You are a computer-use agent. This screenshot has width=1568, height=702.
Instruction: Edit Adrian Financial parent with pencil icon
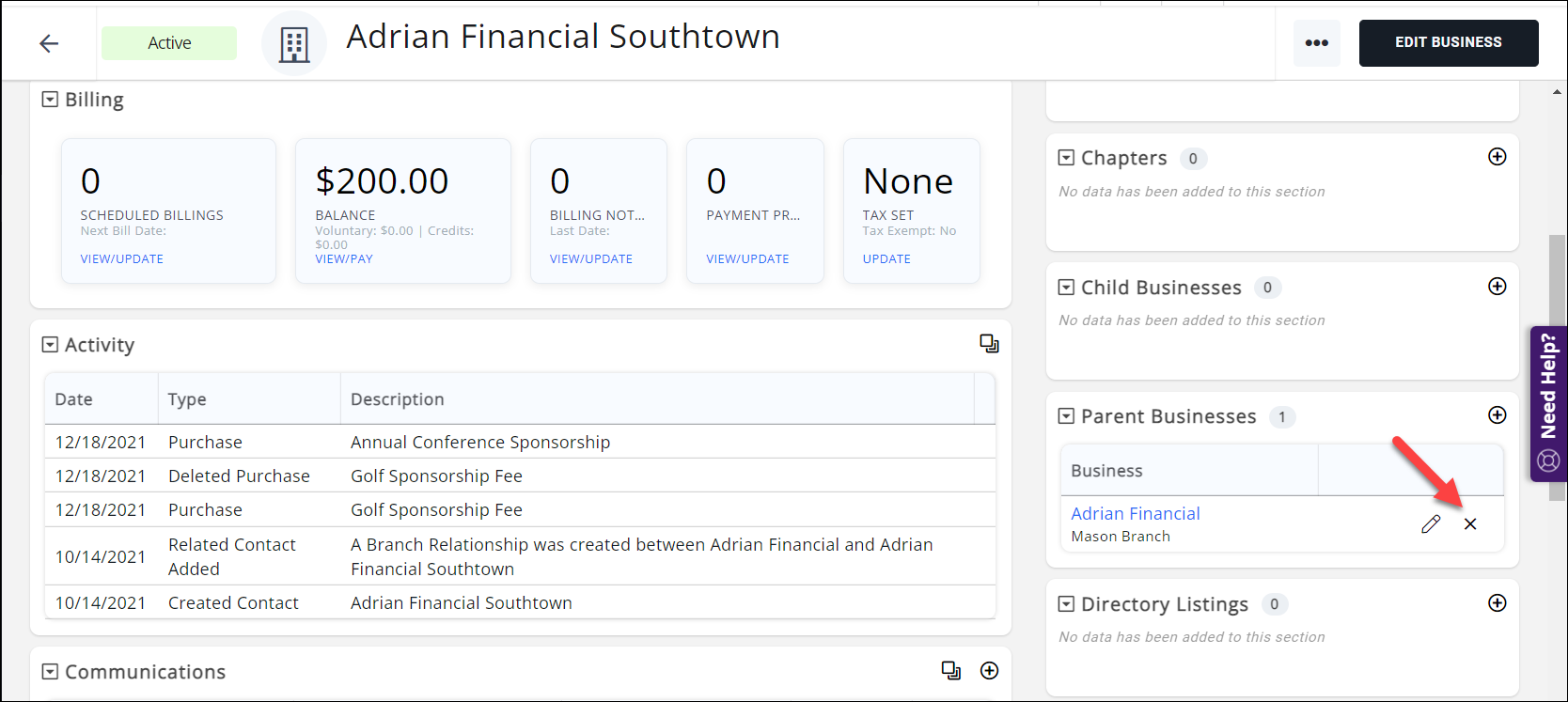click(x=1431, y=524)
